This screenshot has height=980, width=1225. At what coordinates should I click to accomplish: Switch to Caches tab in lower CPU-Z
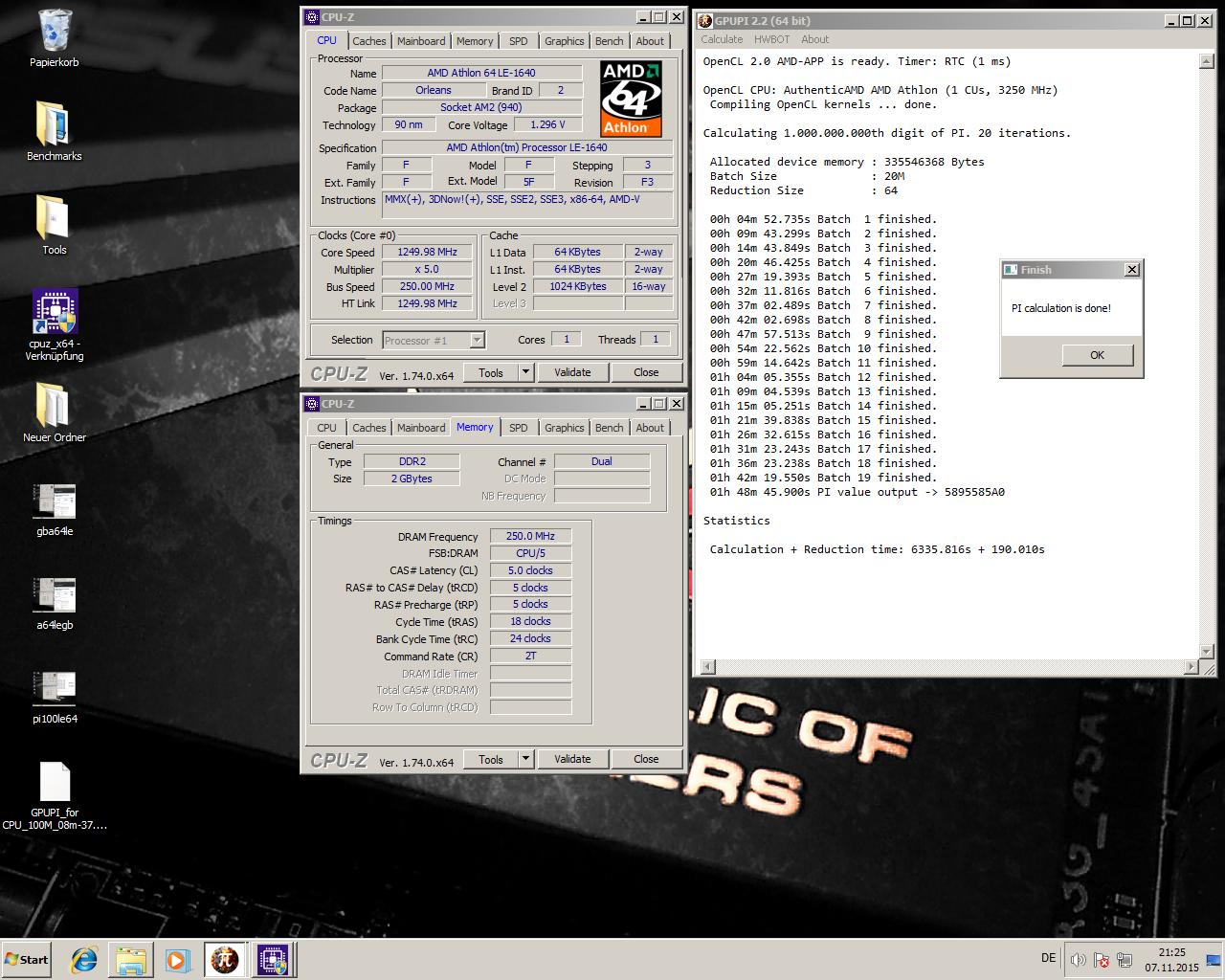(x=368, y=428)
